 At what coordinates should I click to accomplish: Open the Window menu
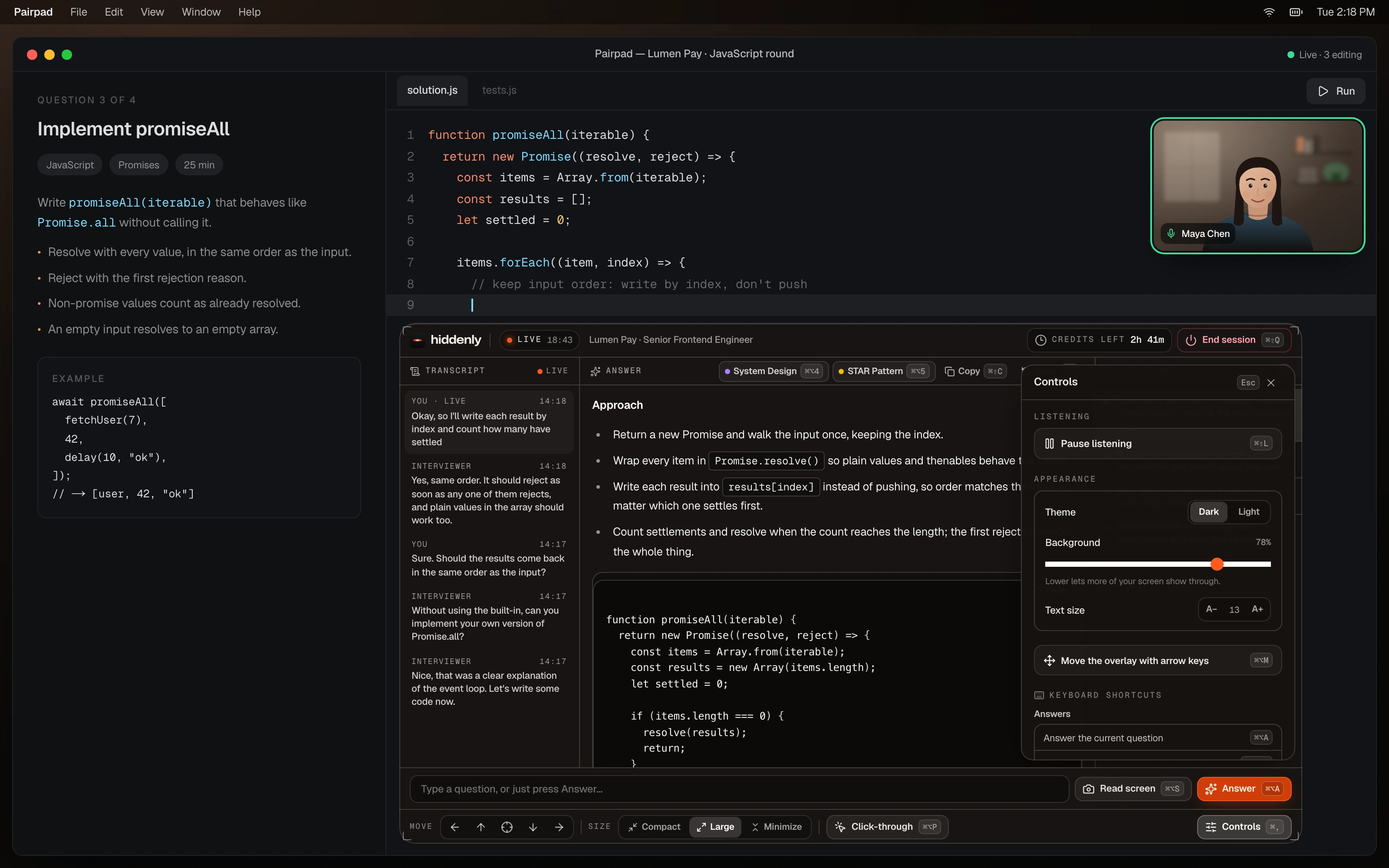pyautogui.click(x=201, y=12)
